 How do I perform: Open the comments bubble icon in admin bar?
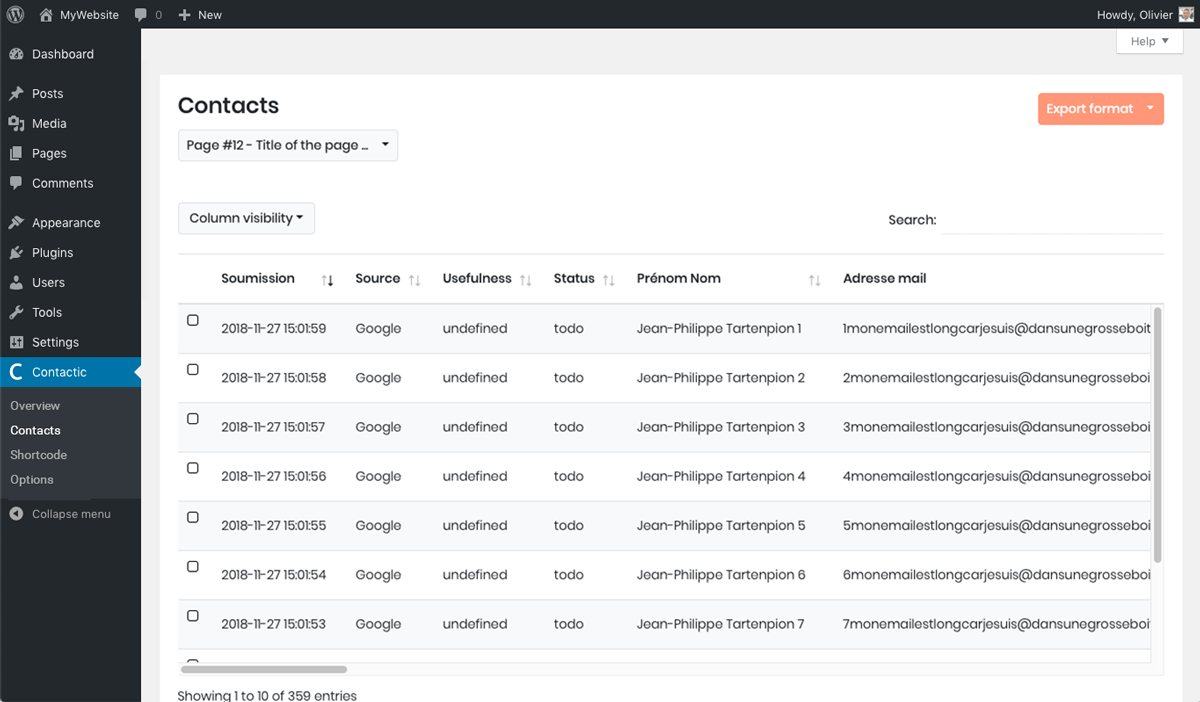click(141, 15)
